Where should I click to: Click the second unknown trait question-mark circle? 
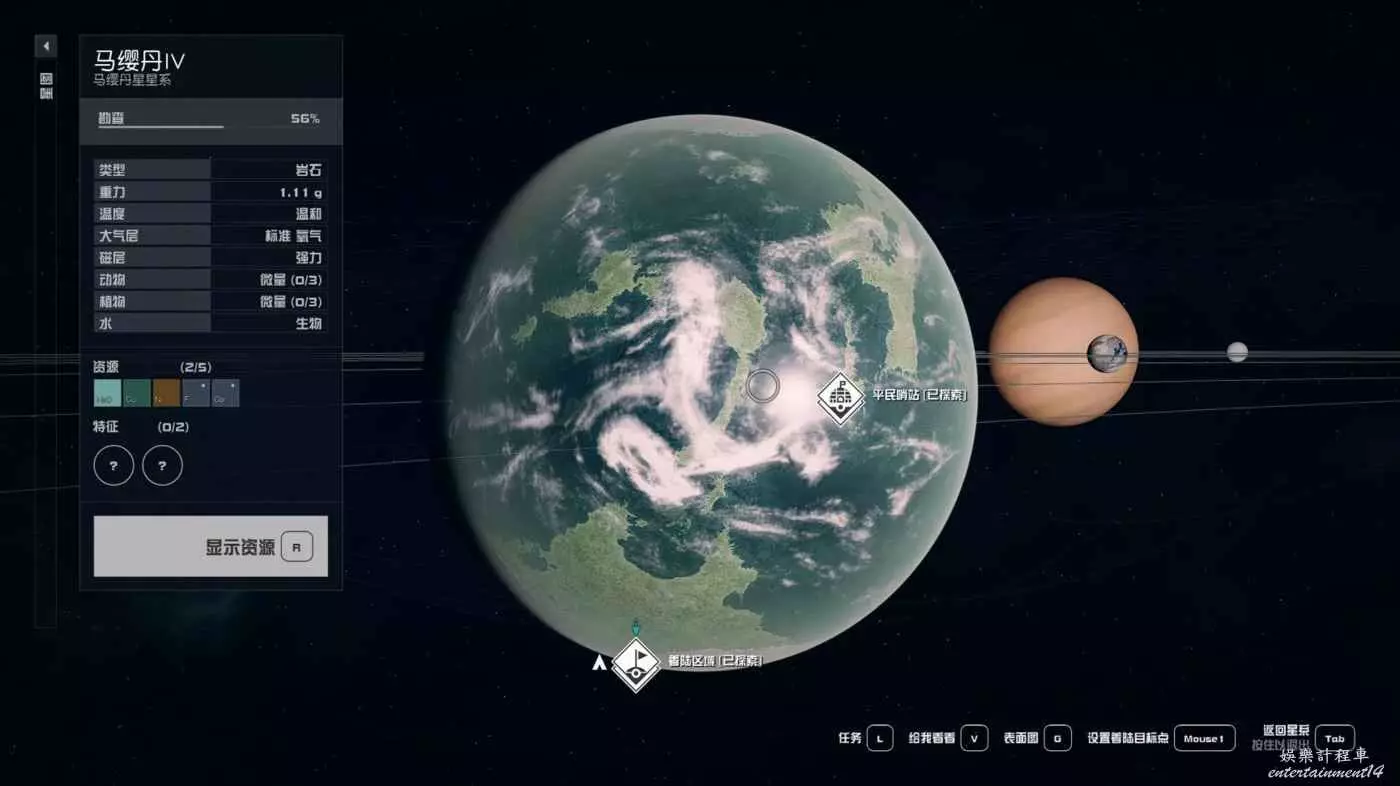(162, 465)
